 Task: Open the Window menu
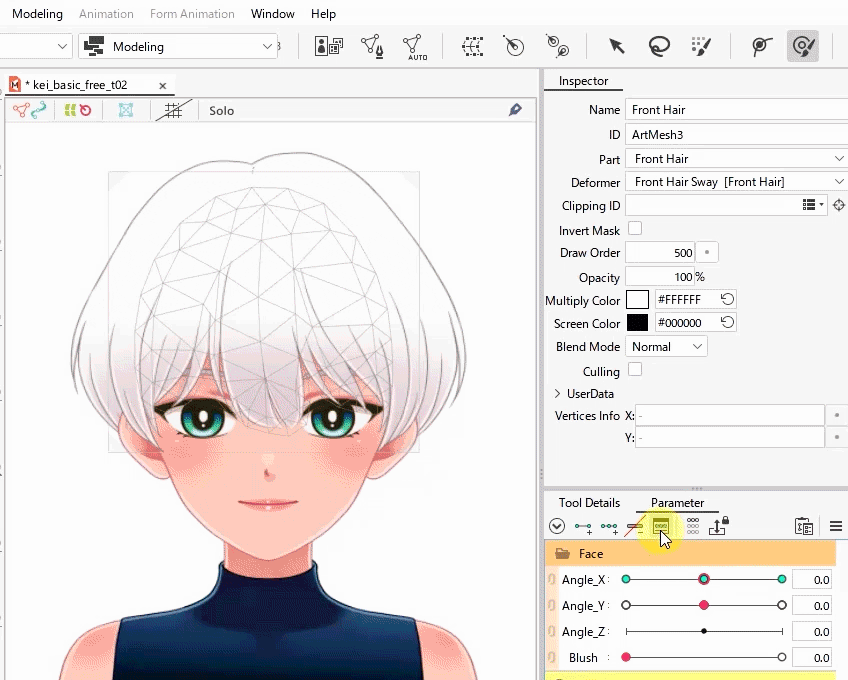(273, 14)
